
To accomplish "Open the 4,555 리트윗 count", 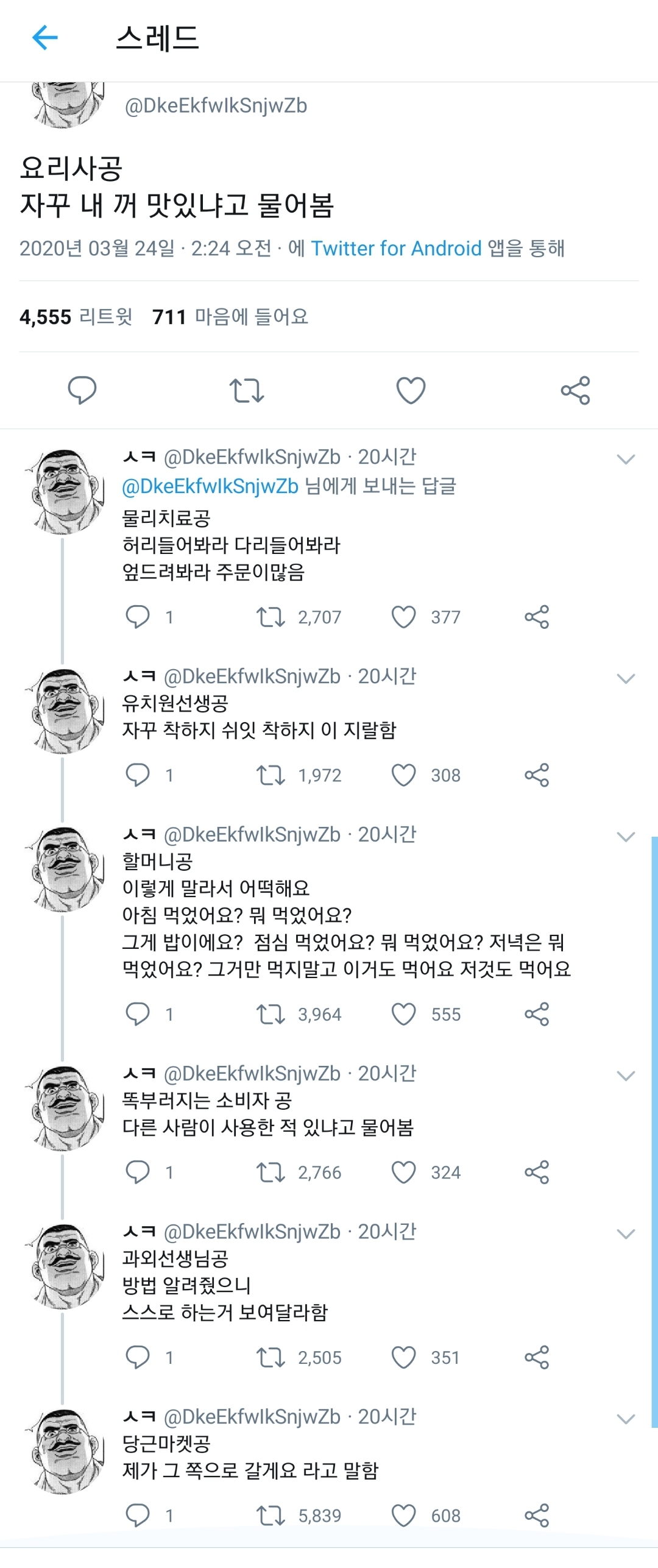I will pos(76,316).
